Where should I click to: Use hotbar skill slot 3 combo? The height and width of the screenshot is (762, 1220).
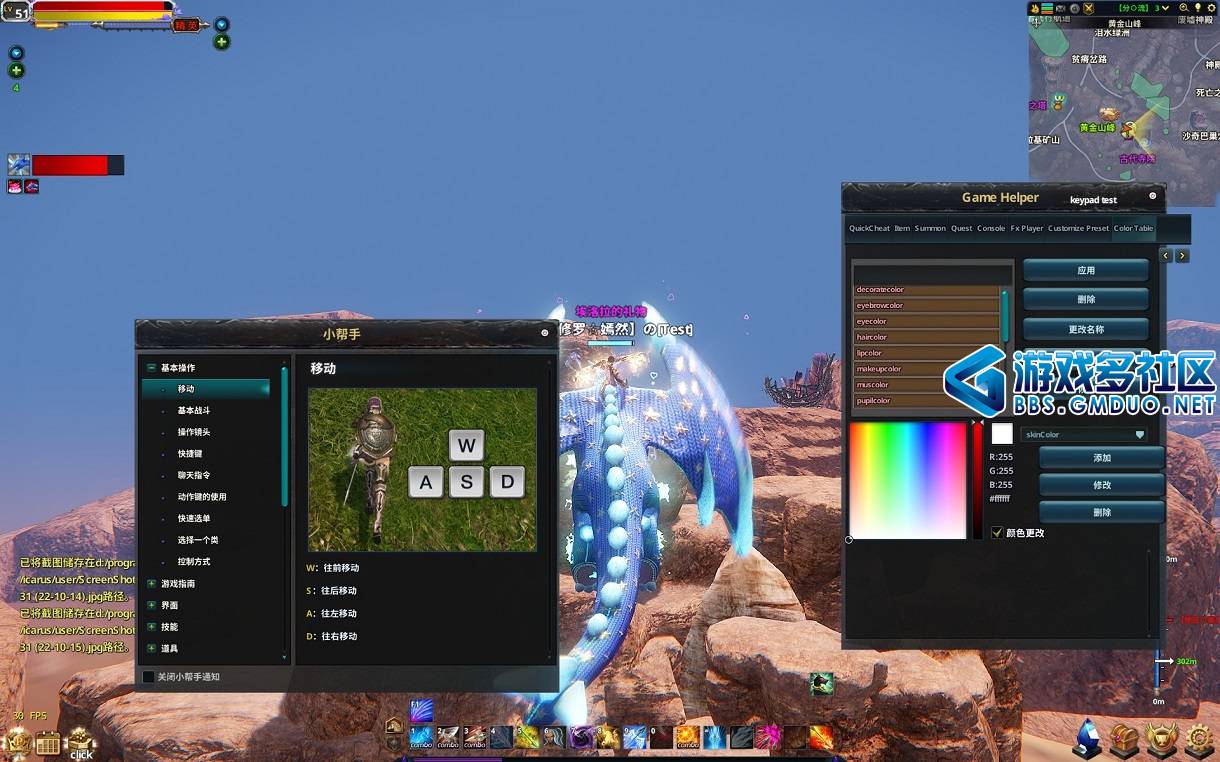475,737
